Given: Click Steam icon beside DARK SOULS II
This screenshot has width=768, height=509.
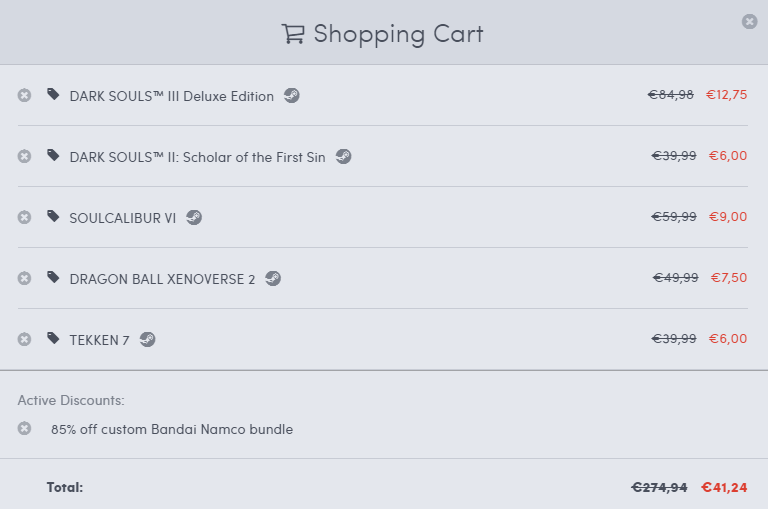Looking at the screenshot, I should pos(343,157).
